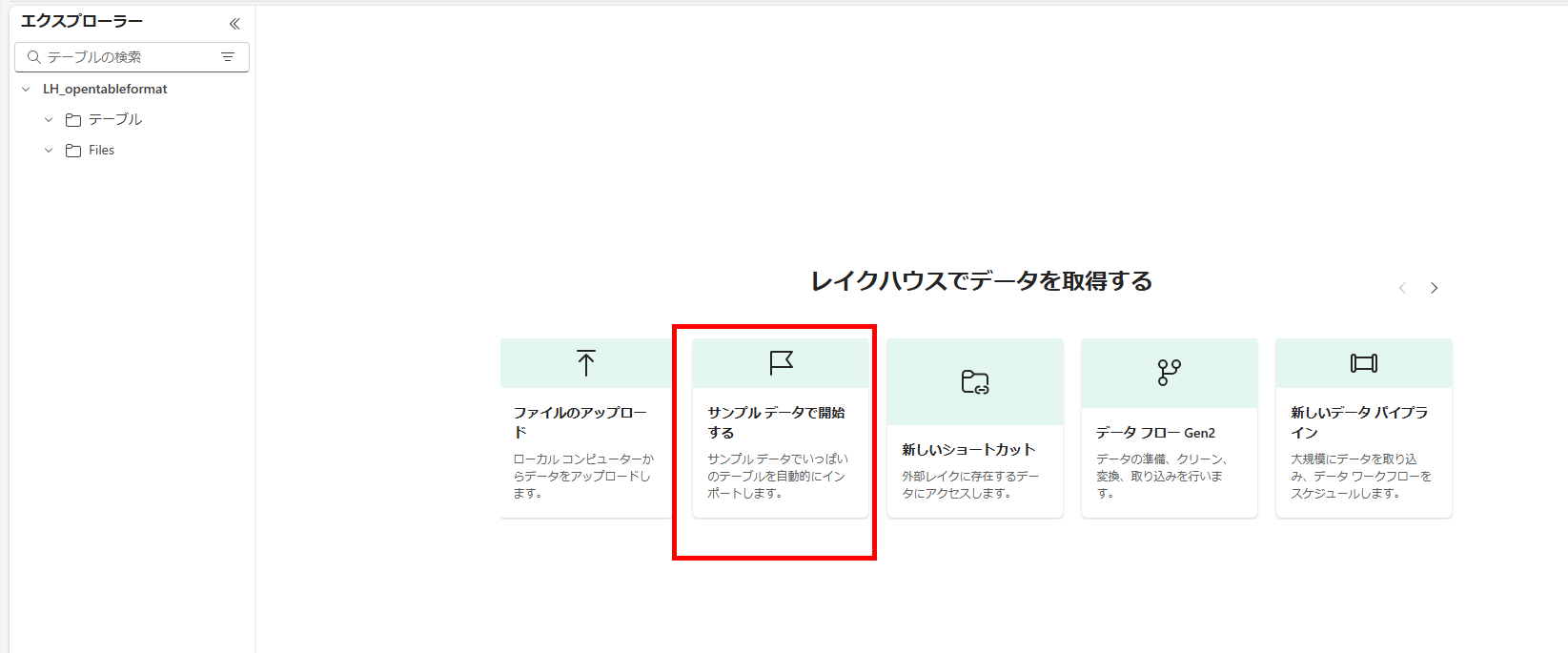Click the upload arrow icon on ファイルのアップロード card
The width and height of the screenshot is (1568, 653).
click(586, 363)
